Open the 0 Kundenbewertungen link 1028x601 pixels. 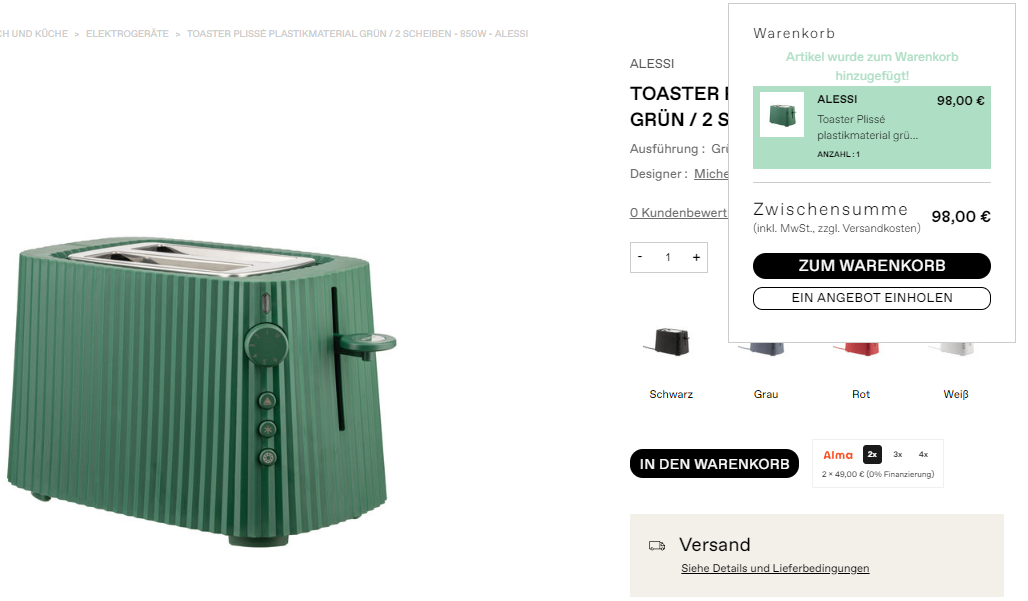[679, 212]
